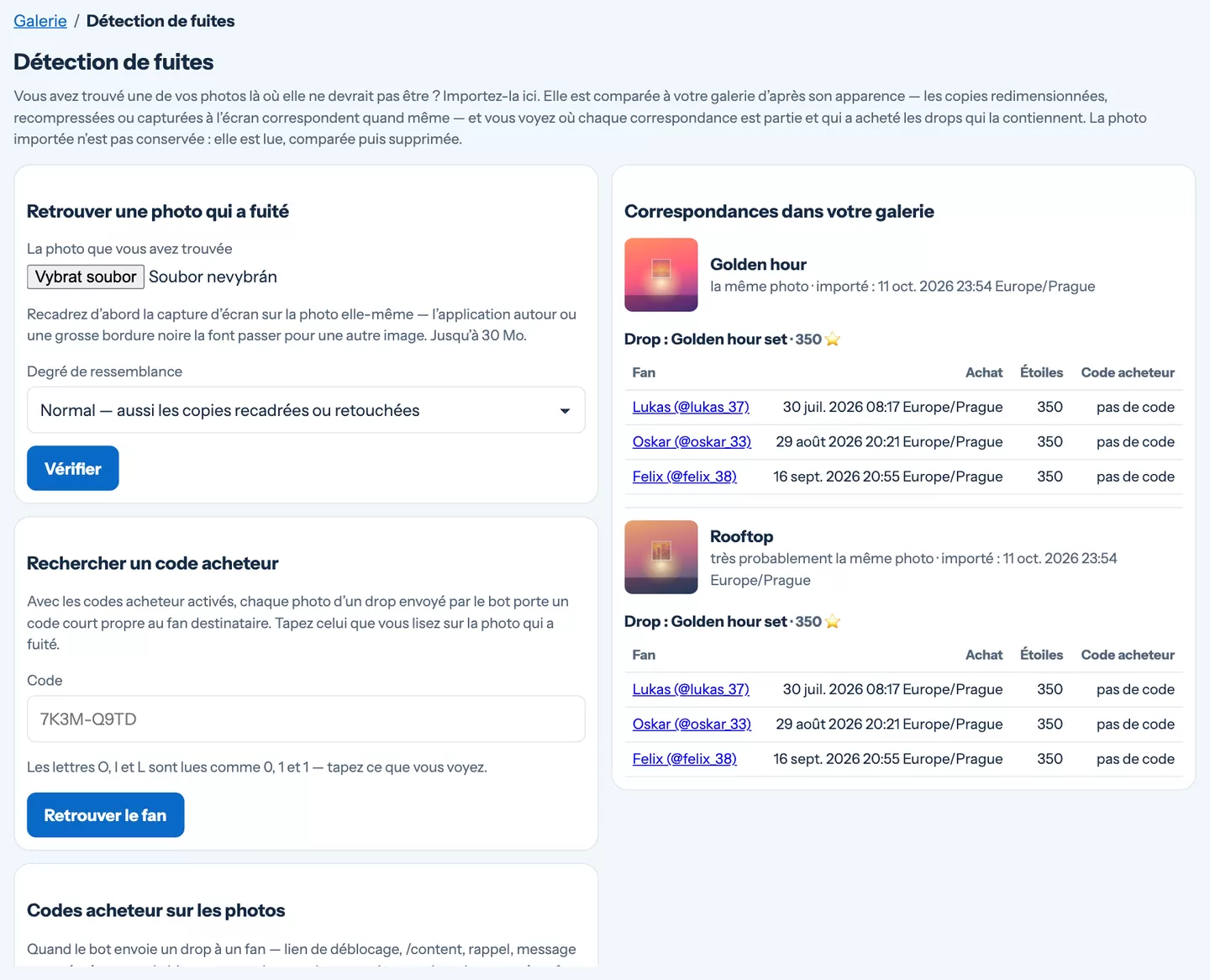Open Felix (@felix_38) under Rooftop match
This screenshot has height=980, width=1210.
[685, 759]
